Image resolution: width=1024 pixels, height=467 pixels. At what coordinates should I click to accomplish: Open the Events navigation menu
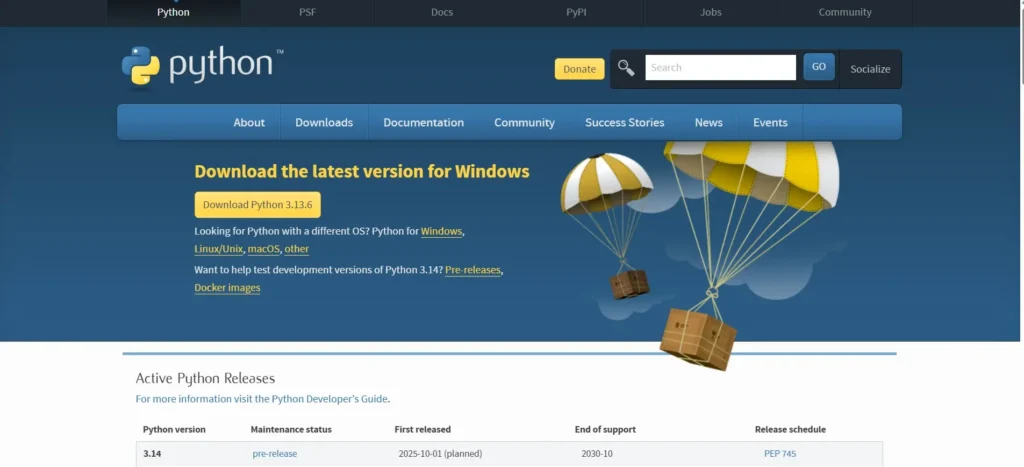(x=770, y=122)
